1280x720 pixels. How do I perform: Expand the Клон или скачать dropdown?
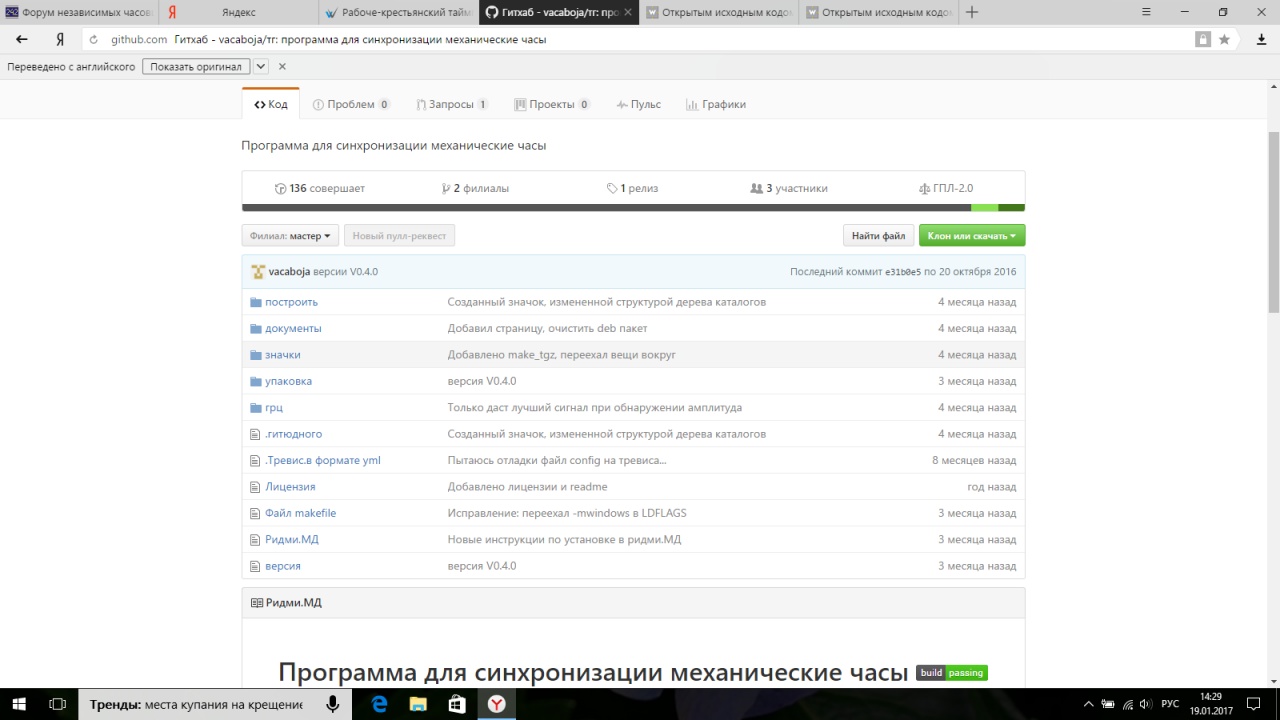pyautogui.click(x=971, y=236)
